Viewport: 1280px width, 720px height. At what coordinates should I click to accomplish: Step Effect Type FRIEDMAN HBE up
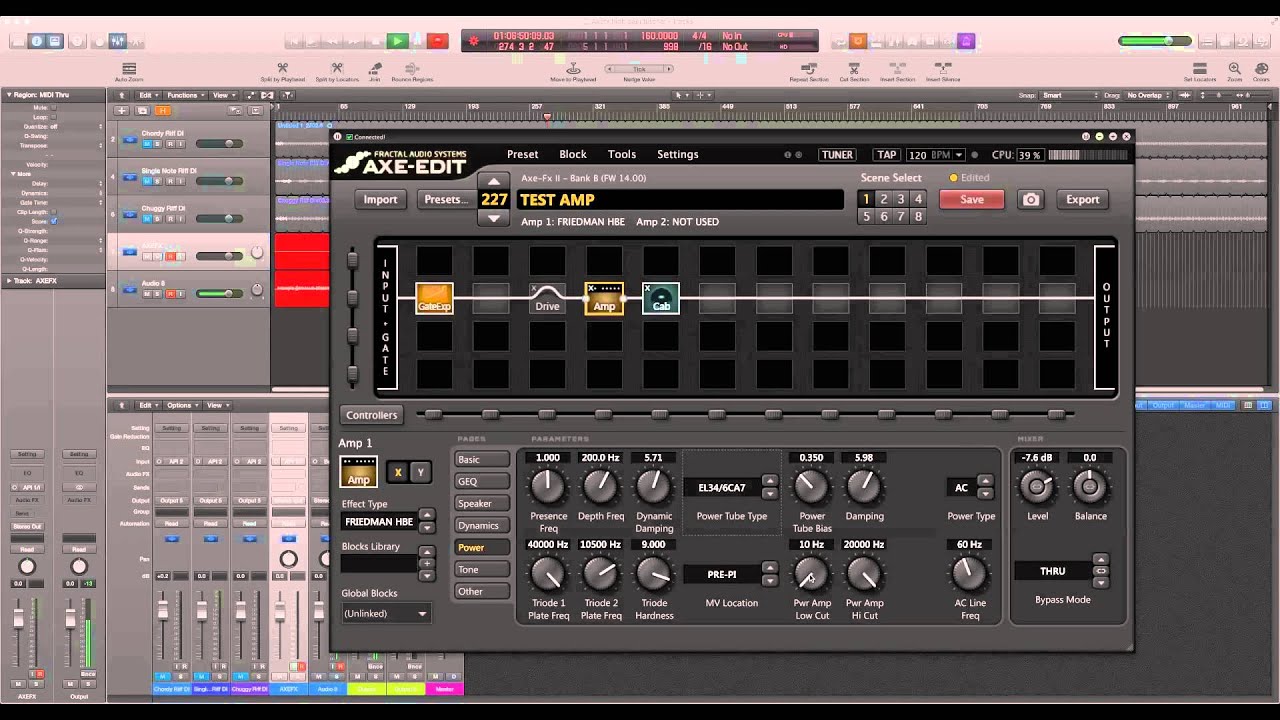427,516
